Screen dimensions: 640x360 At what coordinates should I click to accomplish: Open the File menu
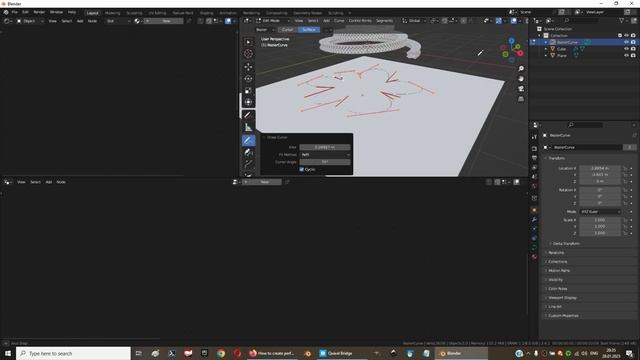(14, 12)
